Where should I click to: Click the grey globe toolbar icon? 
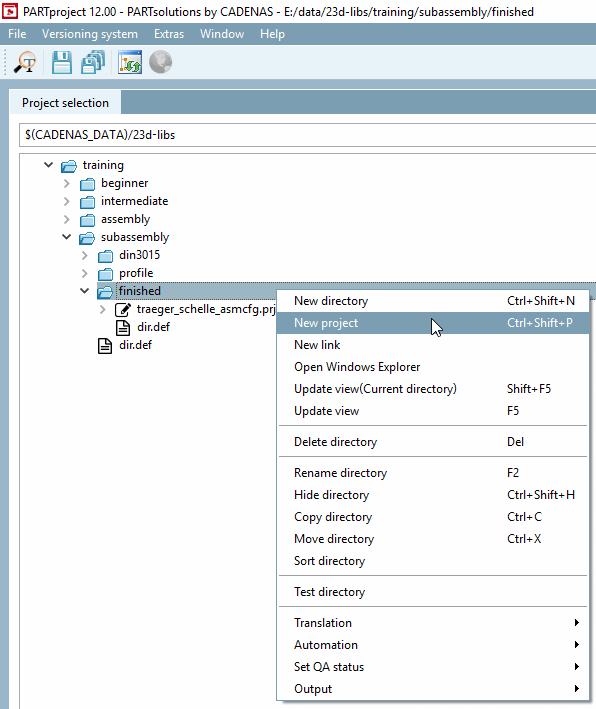click(x=161, y=62)
